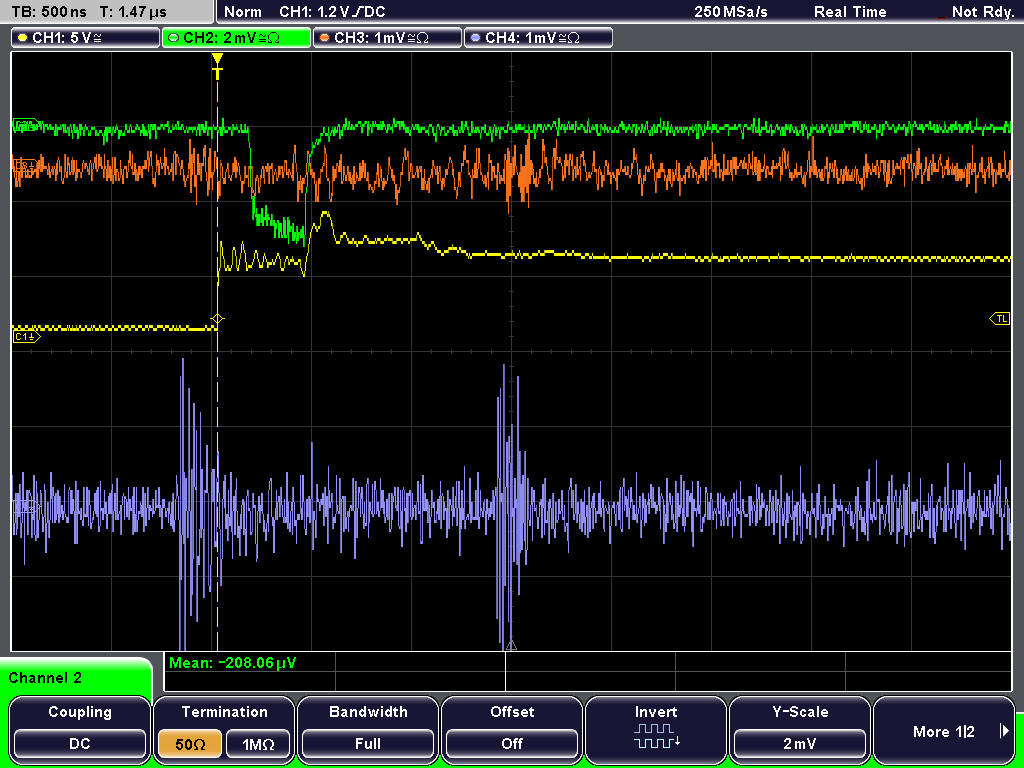Click the yellow dot in CH1 tab
Screen dimensions: 1024x768
[23, 38]
